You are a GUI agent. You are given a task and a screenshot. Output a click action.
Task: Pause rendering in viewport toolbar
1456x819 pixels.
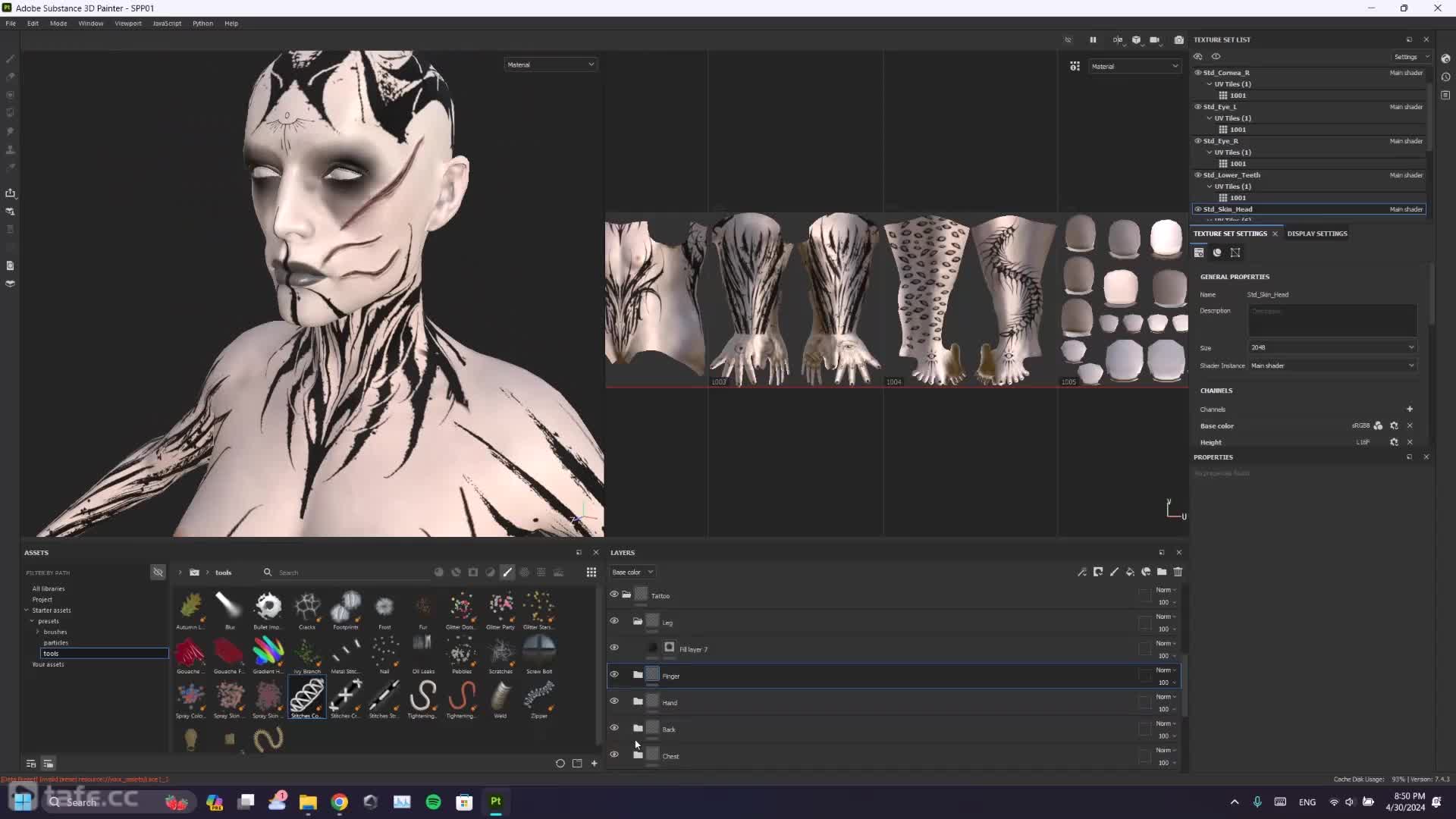pyautogui.click(x=1093, y=39)
